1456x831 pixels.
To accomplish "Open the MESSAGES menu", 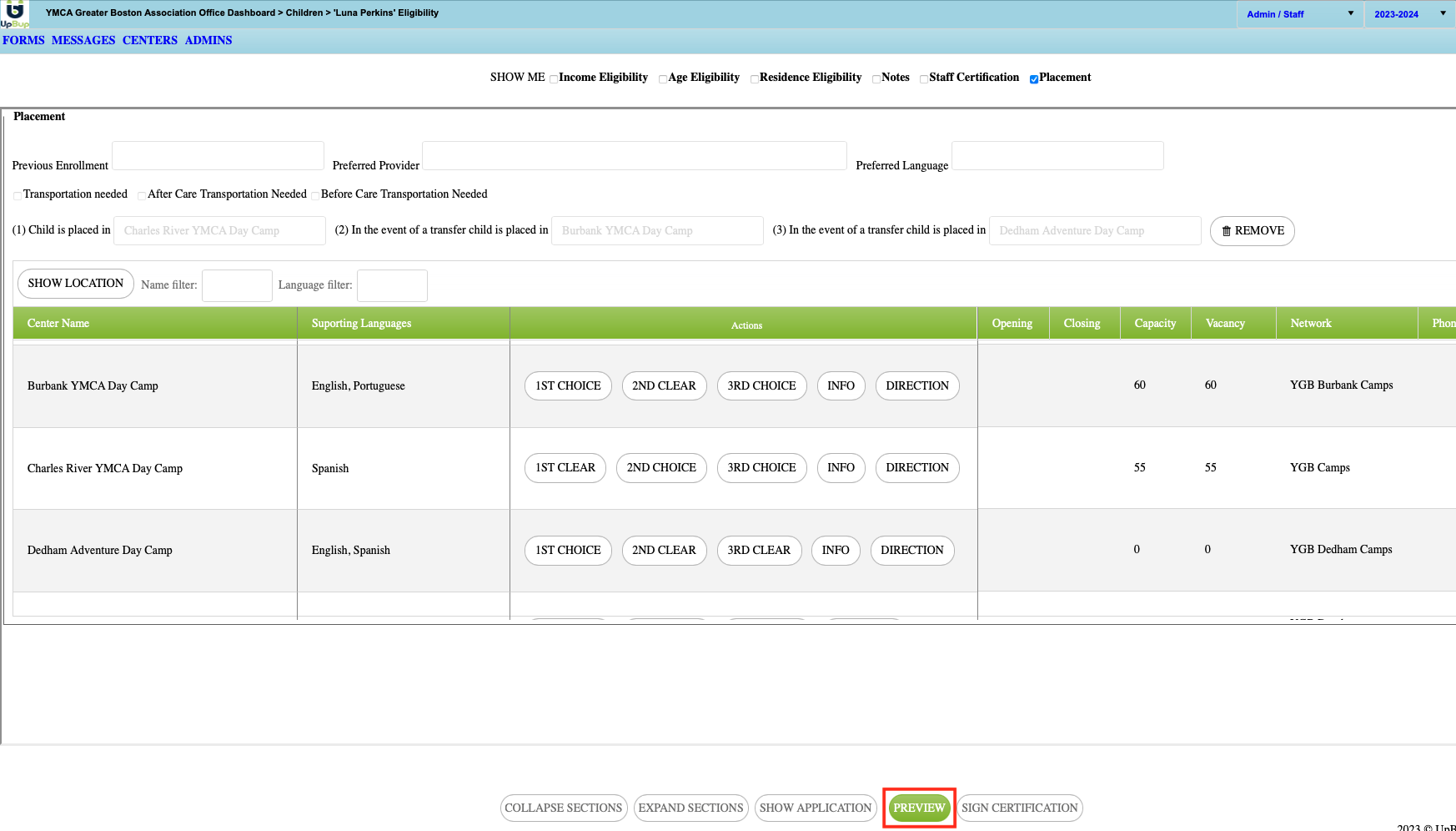I will click(83, 40).
